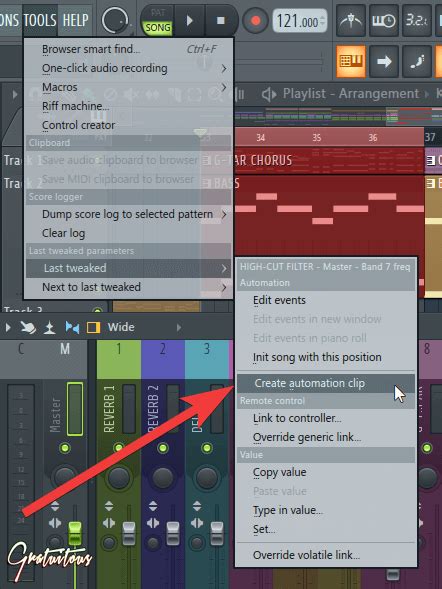
Task: Mute mixer track 3 via its green LED
Action: tap(207, 448)
